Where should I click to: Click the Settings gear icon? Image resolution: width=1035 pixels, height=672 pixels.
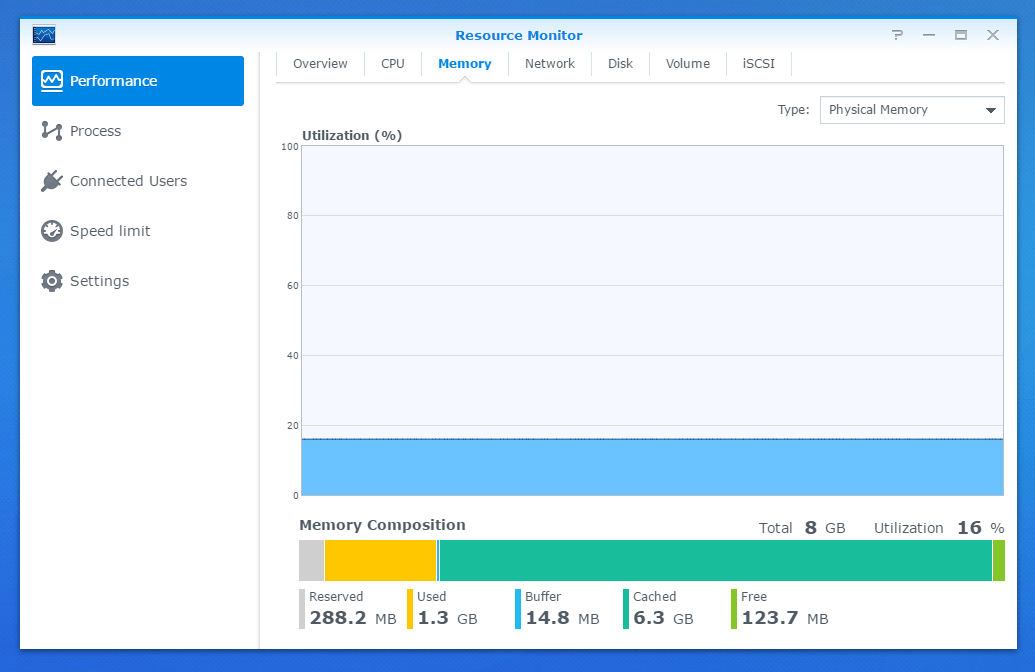click(52, 281)
